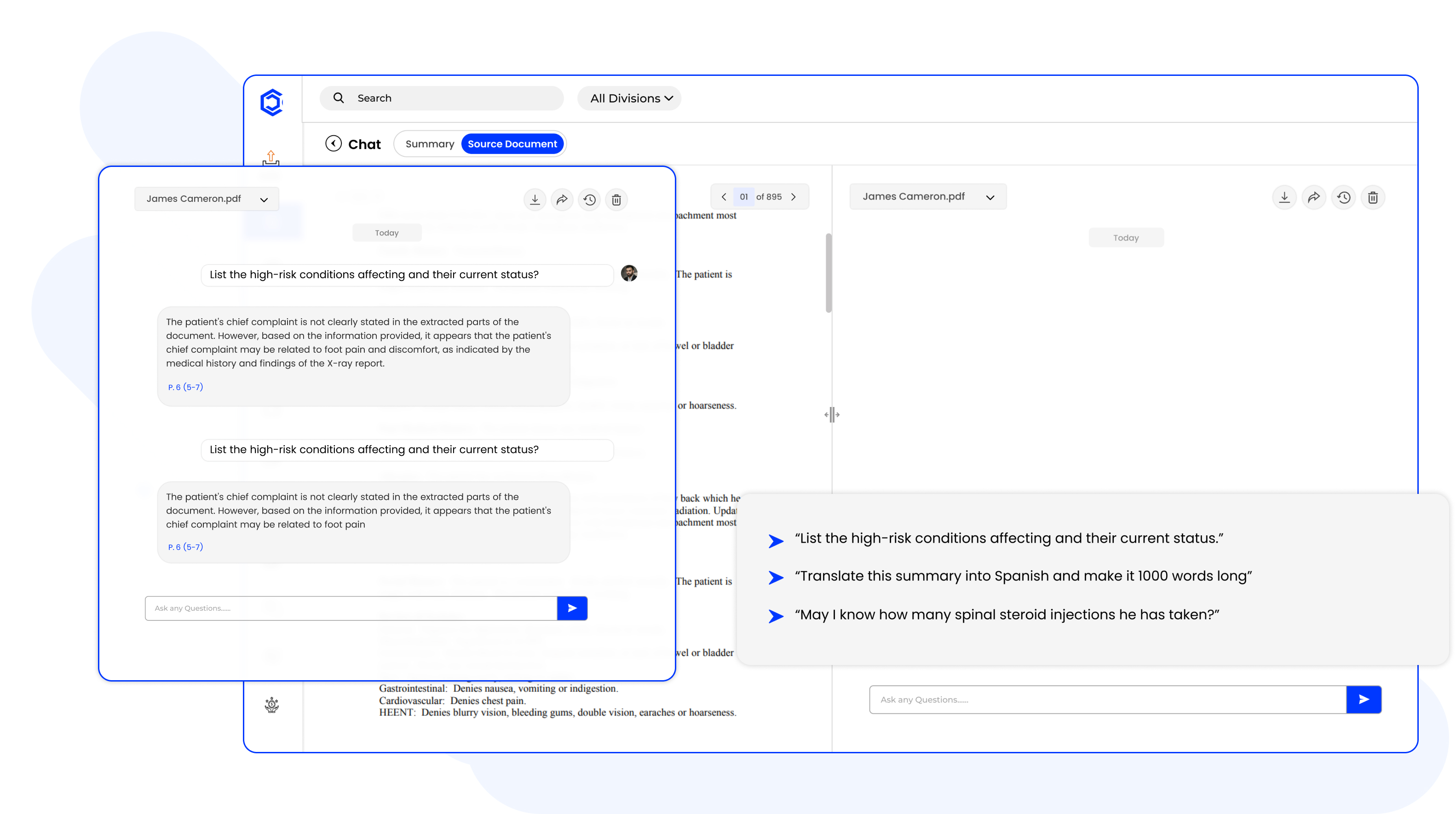Screen dimensions: 1456x814
Task: Select suggestion "Translate this summary into Spanish"
Action: pos(1023,576)
